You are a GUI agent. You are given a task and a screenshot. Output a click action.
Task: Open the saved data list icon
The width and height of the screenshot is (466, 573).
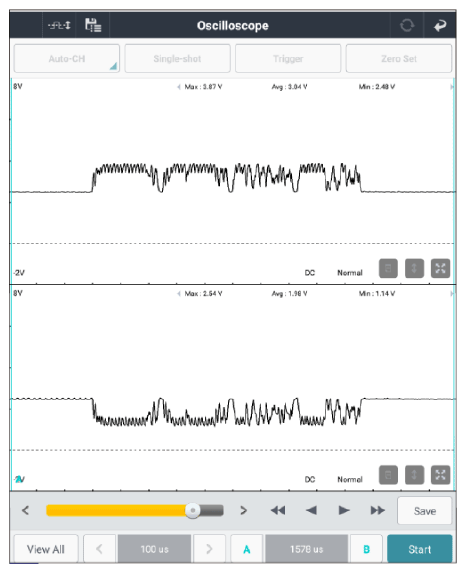coord(93,25)
